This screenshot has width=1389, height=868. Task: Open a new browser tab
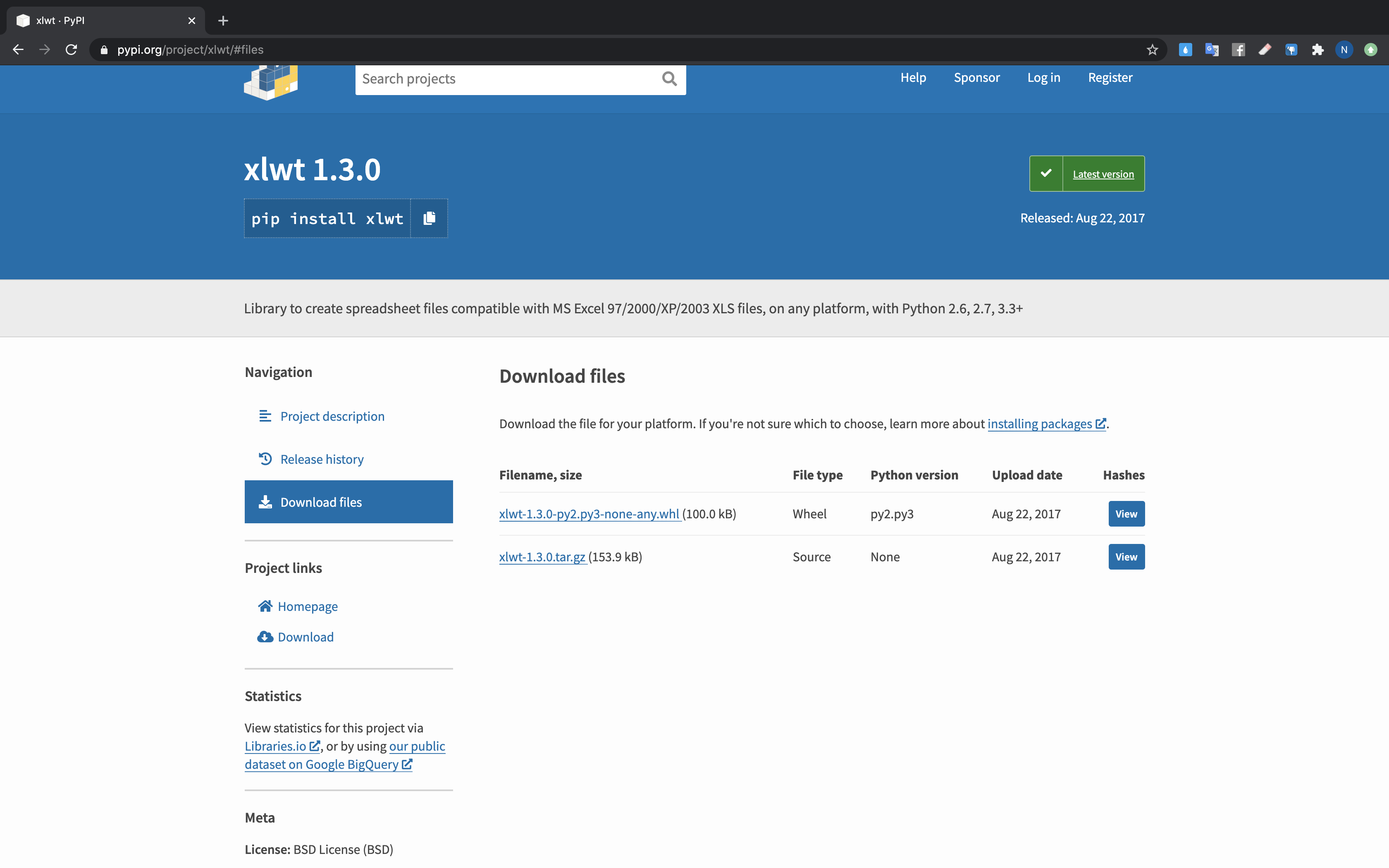[223, 21]
